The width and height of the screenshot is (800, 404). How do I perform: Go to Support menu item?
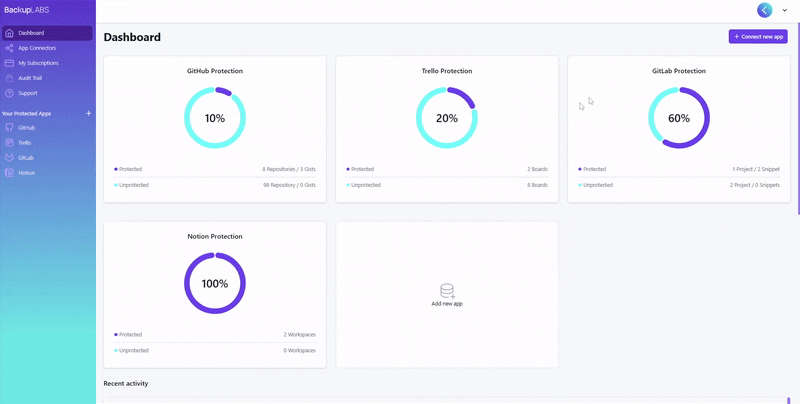pyautogui.click(x=47, y=93)
